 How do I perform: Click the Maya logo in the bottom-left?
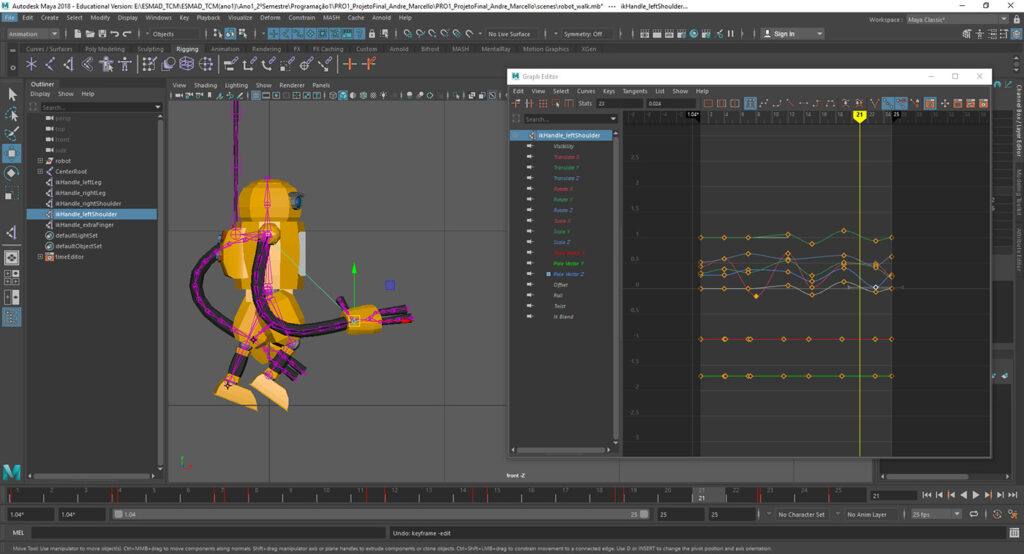tap(12, 471)
